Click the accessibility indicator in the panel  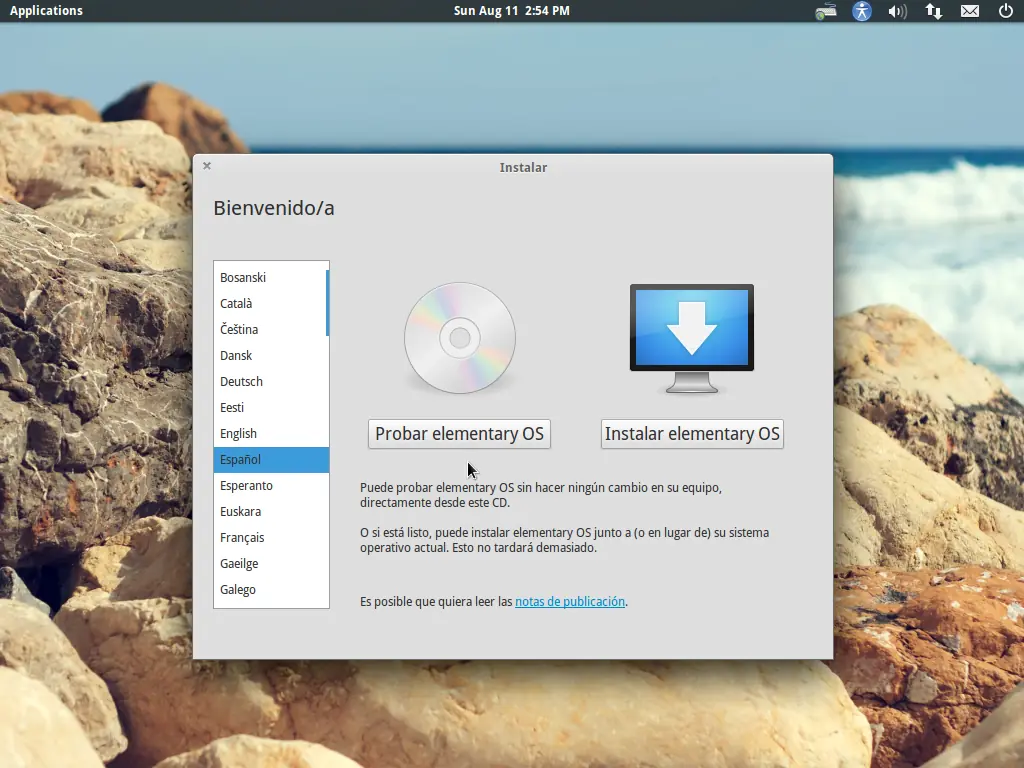point(861,11)
